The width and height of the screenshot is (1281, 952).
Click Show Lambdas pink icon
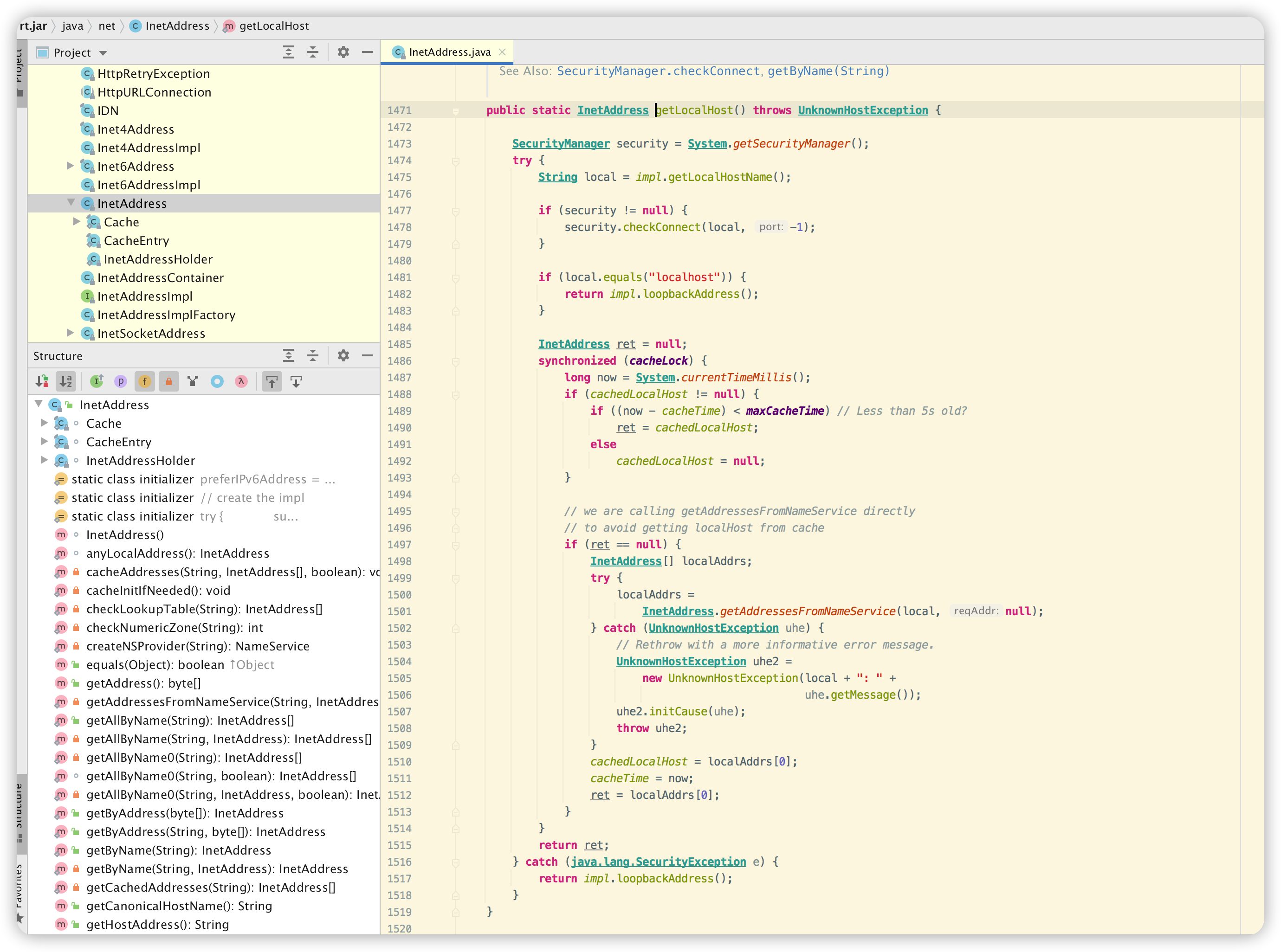click(241, 381)
